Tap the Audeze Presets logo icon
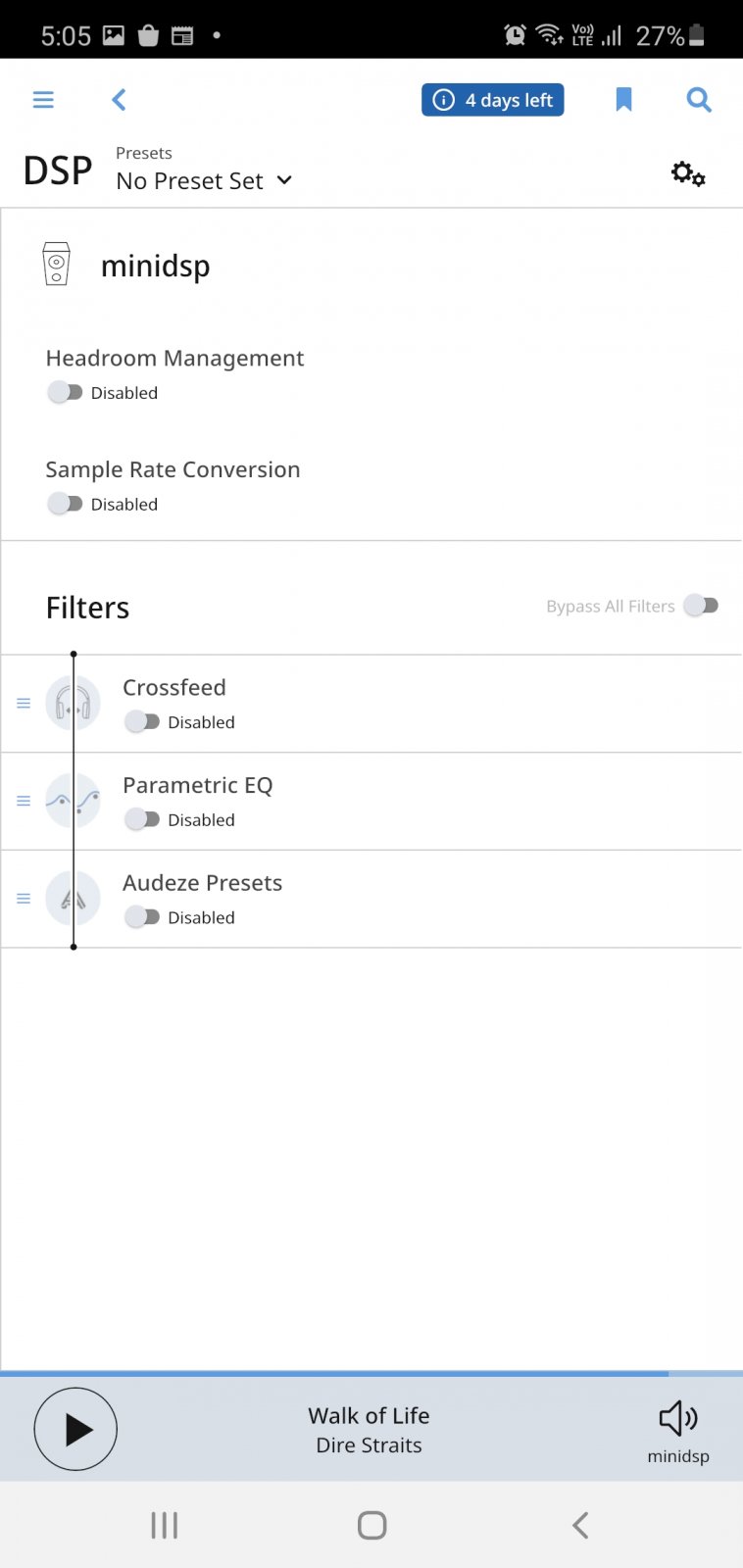Viewport: 743px width, 1568px height. coord(74,899)
